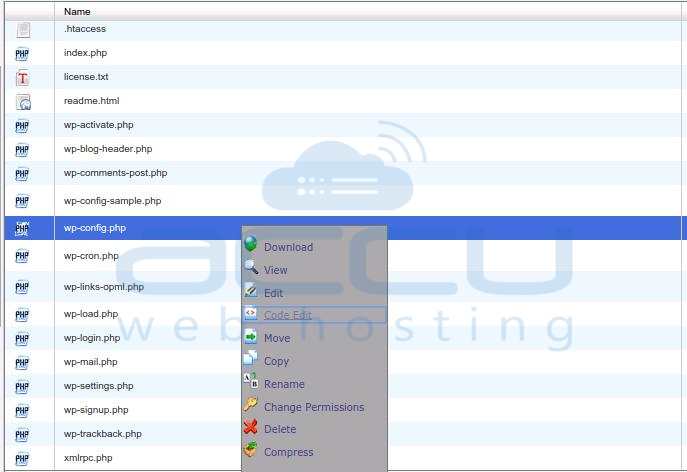Click the PHP icon beside wp-comments-post.php

tap(22, 174)
